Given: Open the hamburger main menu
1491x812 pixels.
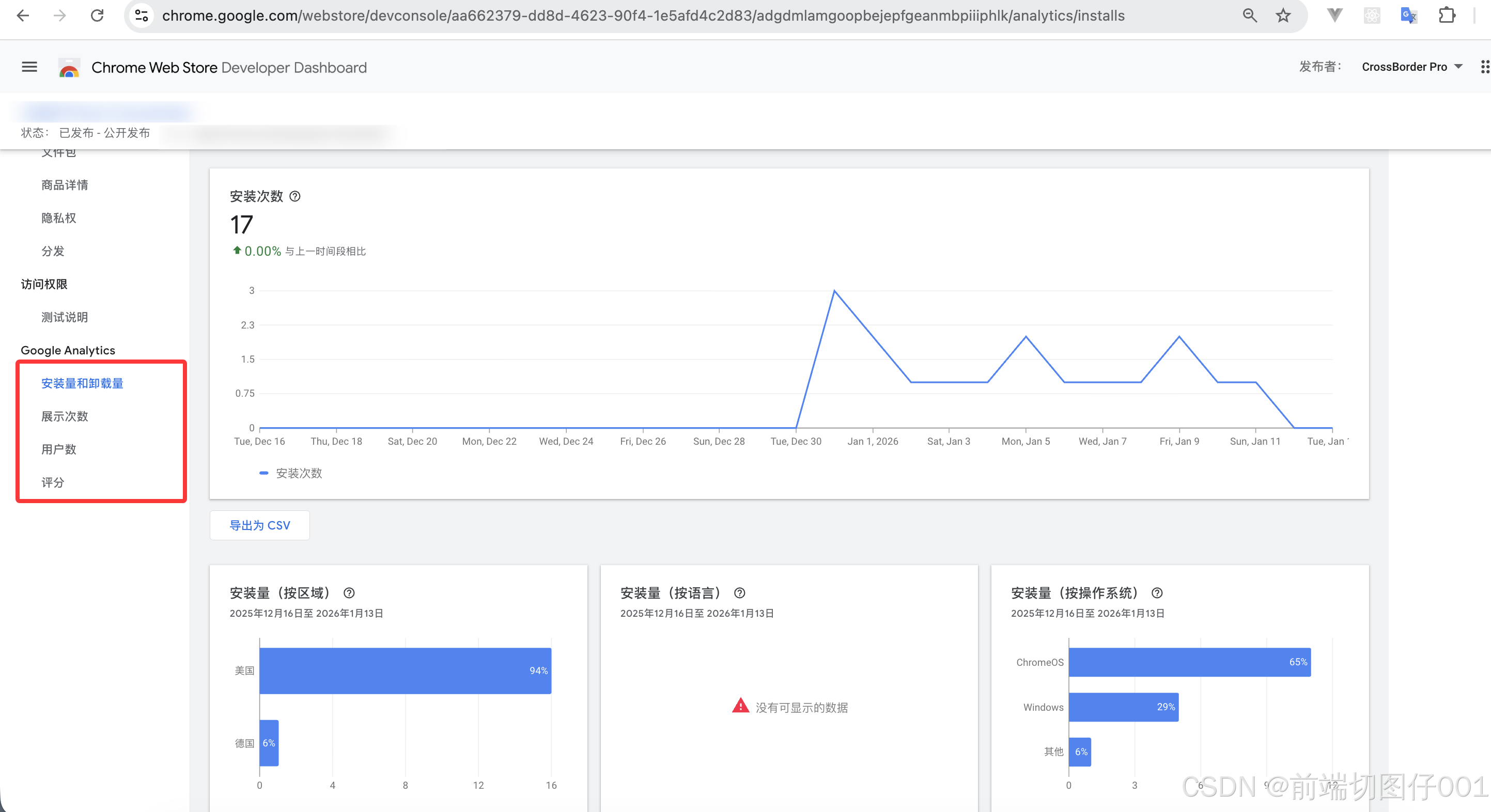Looking at the screenshot, I should (29, 67).
